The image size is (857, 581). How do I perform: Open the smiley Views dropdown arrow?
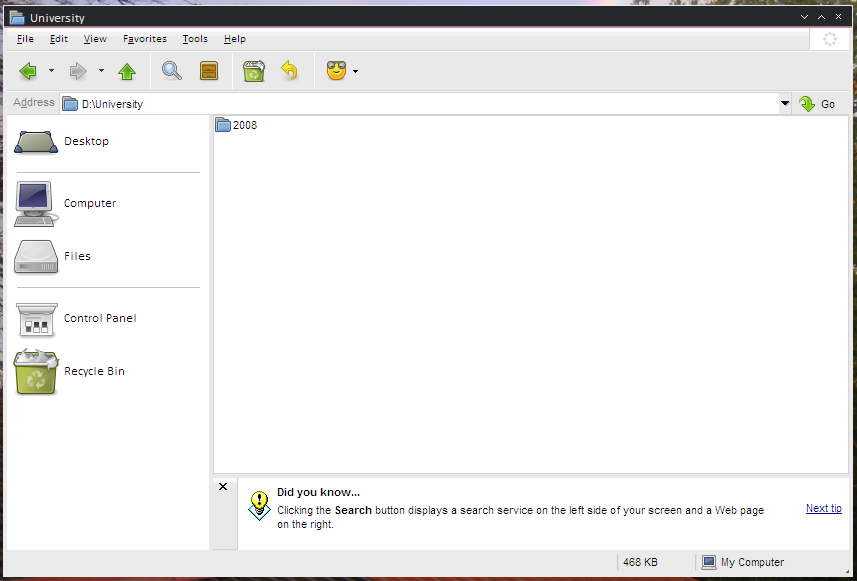[x=355, y=72]
